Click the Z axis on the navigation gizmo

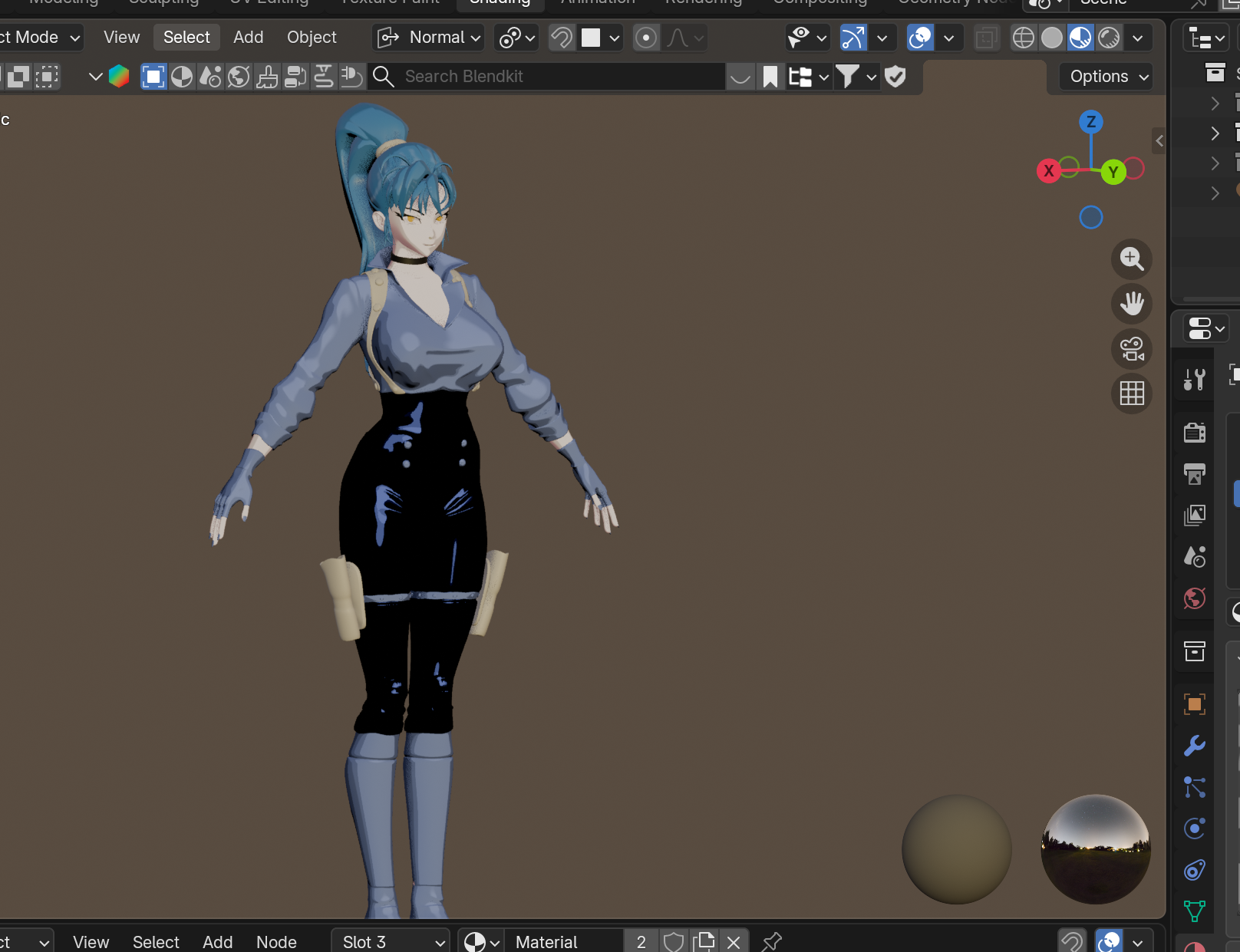1091,122
